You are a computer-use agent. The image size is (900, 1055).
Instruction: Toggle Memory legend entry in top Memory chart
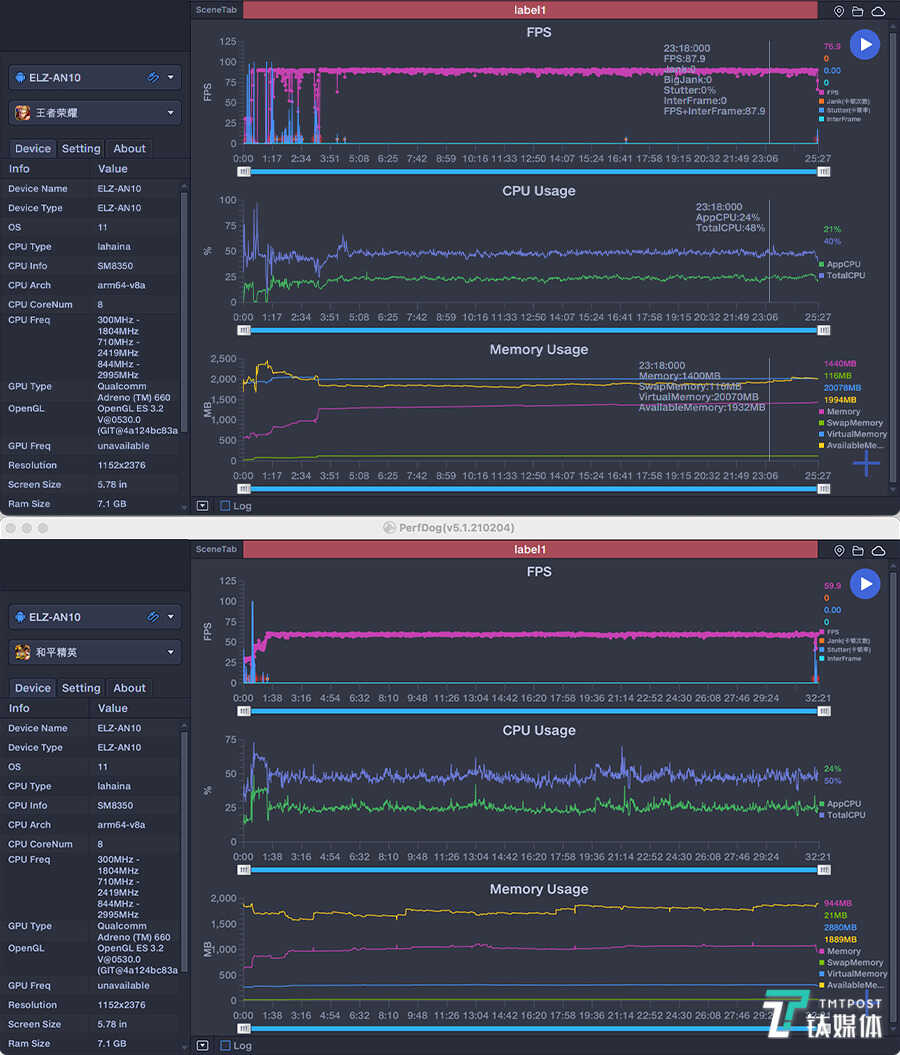coord(839,412)
